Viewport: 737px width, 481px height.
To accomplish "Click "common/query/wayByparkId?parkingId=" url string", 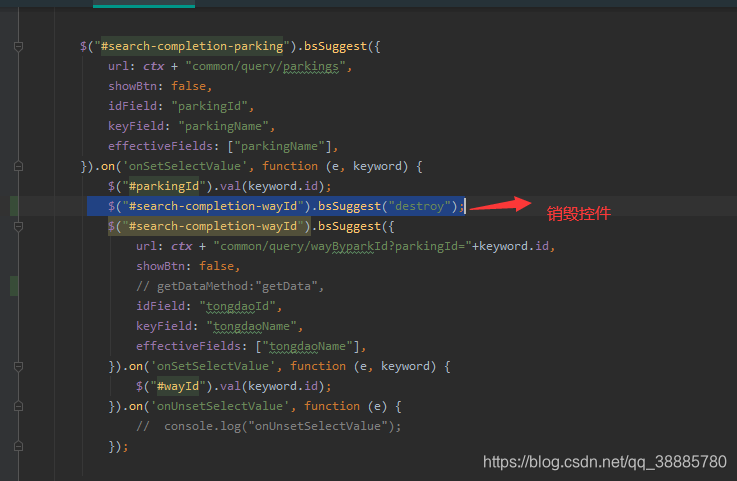I will click(x=342, y=246).
